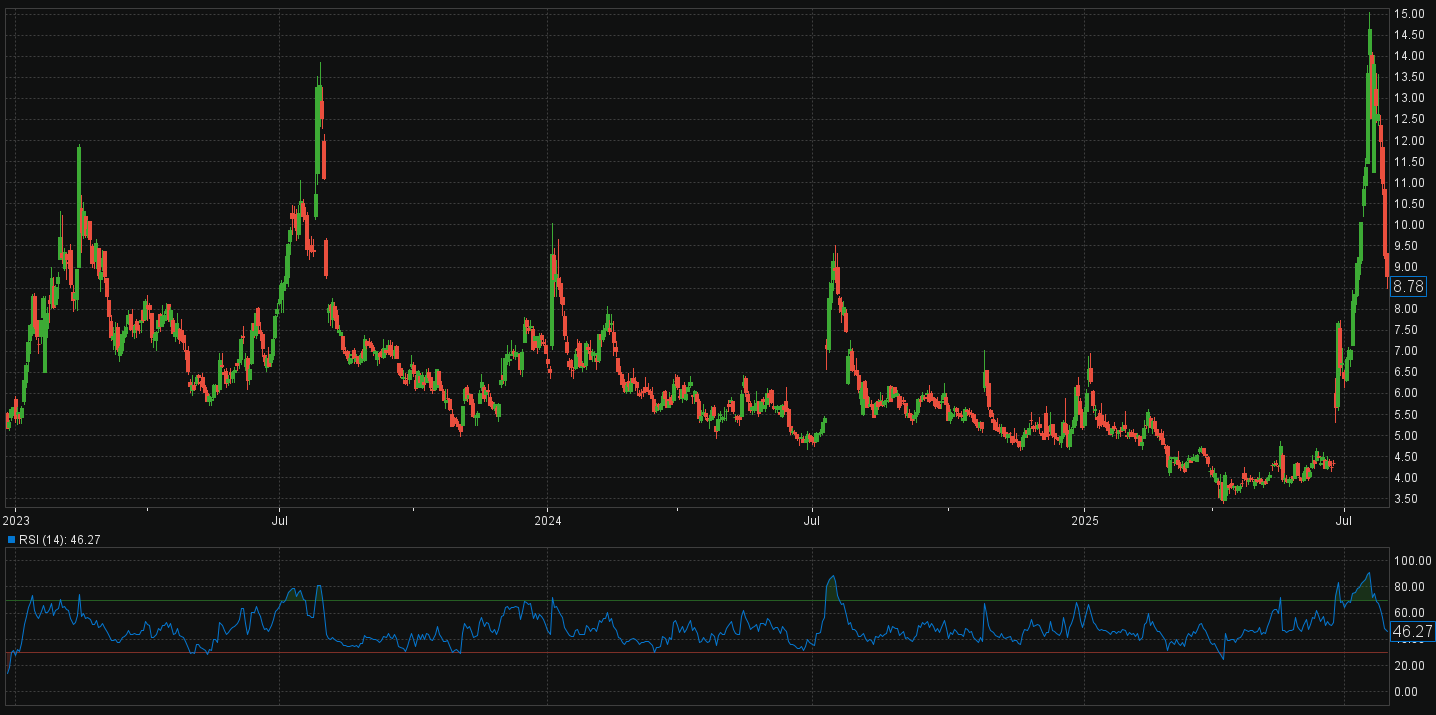Click the 0.00 RSI axis label

pos(1408,692)
